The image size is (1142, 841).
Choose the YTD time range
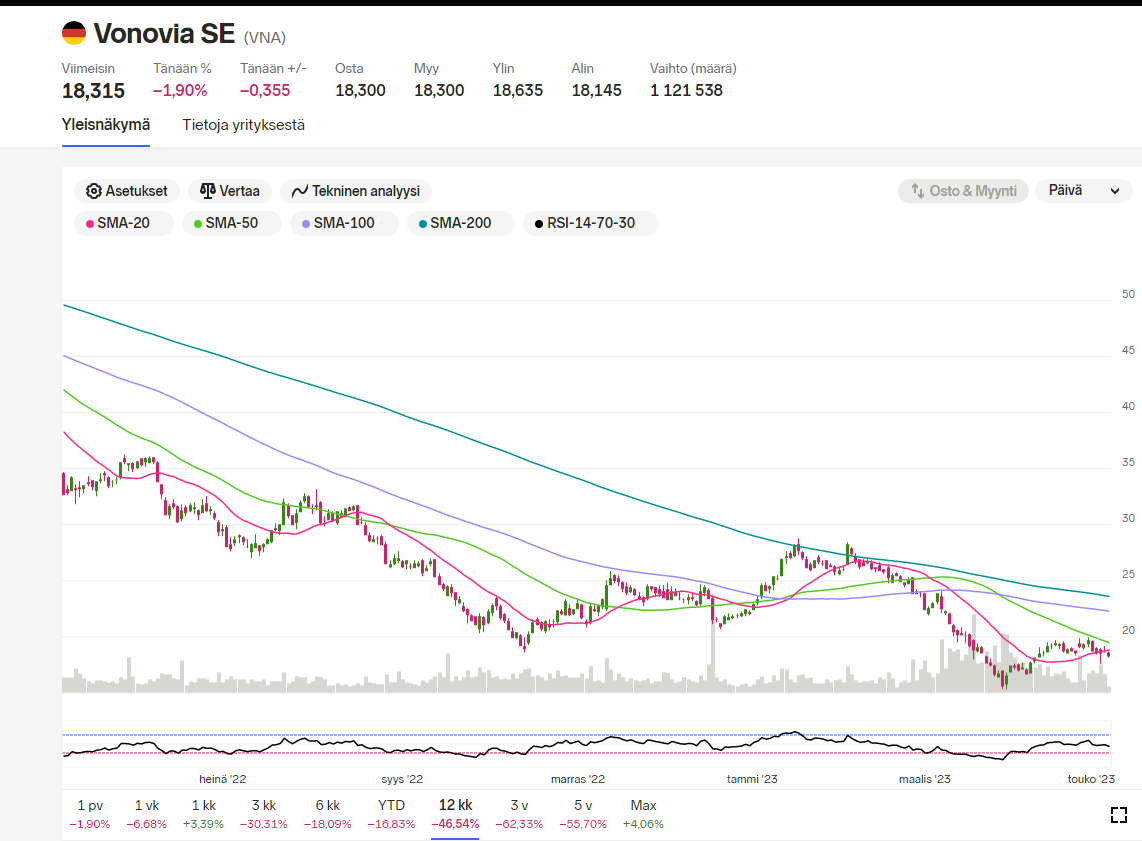click(x=391, y=806)
